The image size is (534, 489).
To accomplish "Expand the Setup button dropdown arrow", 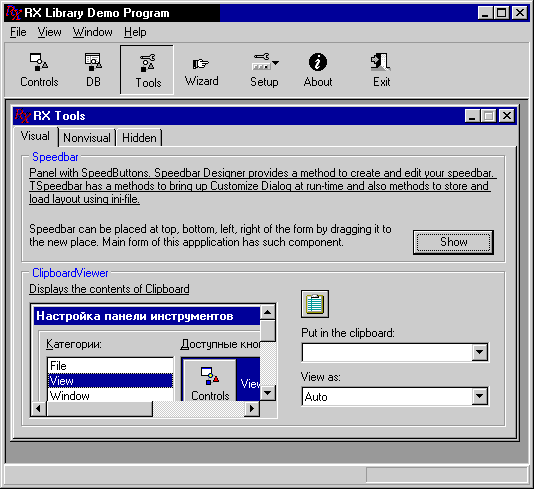I will pyautogui.click(x=276, y=63).
